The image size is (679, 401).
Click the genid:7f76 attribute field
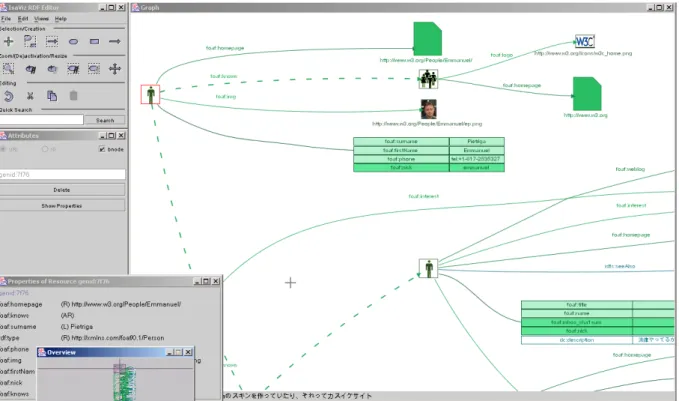(62, 175)
